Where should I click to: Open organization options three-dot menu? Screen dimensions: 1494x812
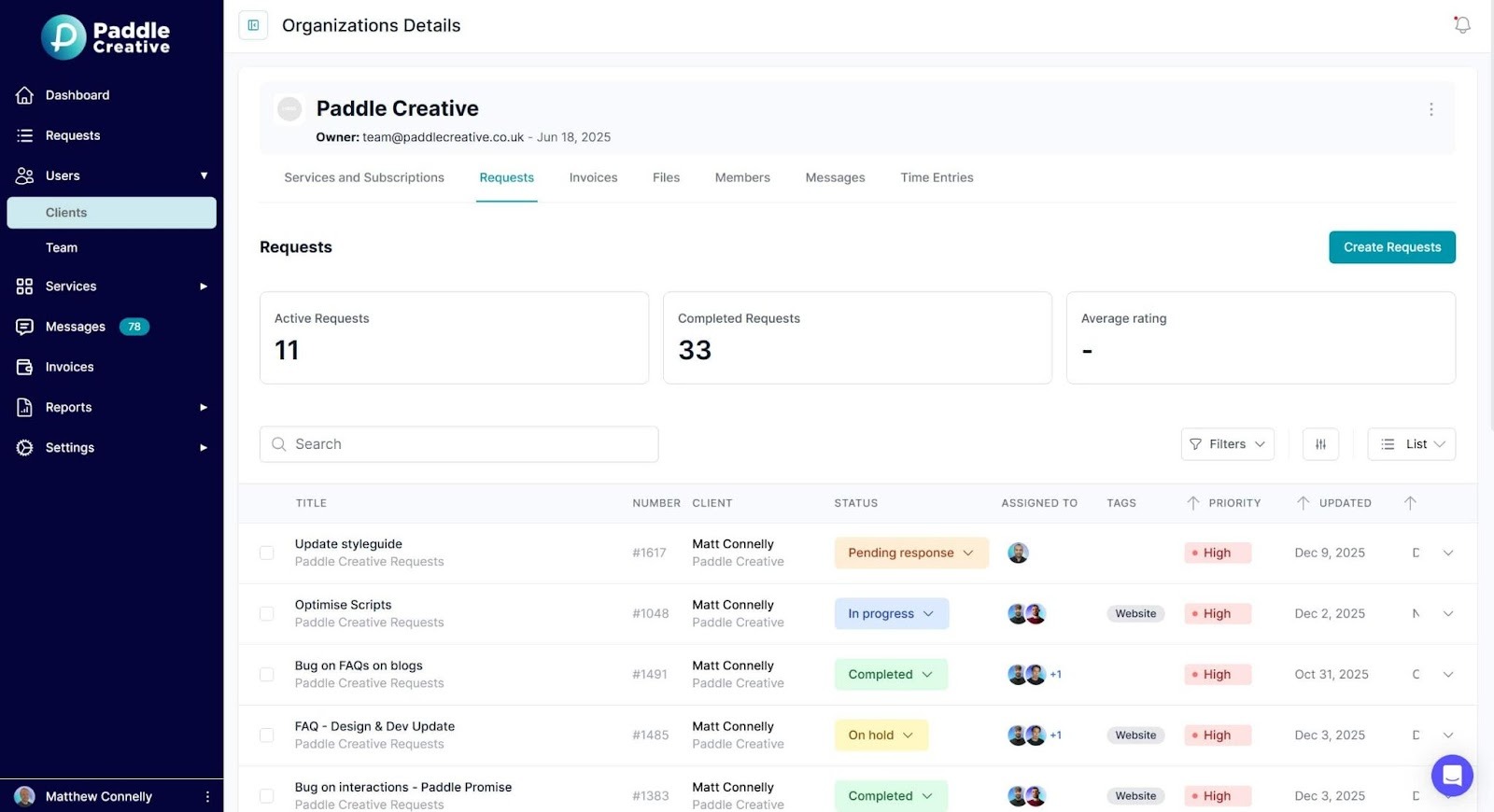click(1431, 109)
